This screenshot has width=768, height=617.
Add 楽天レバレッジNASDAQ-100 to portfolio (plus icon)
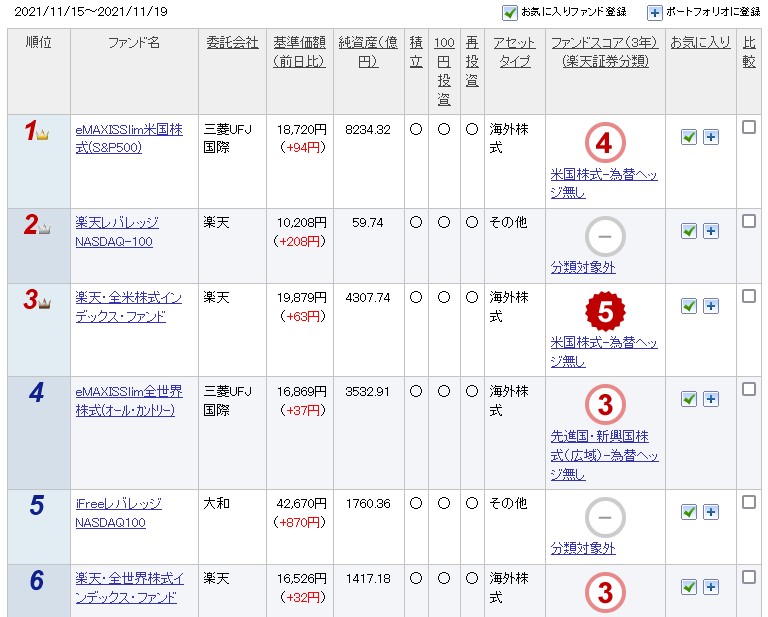711,231
